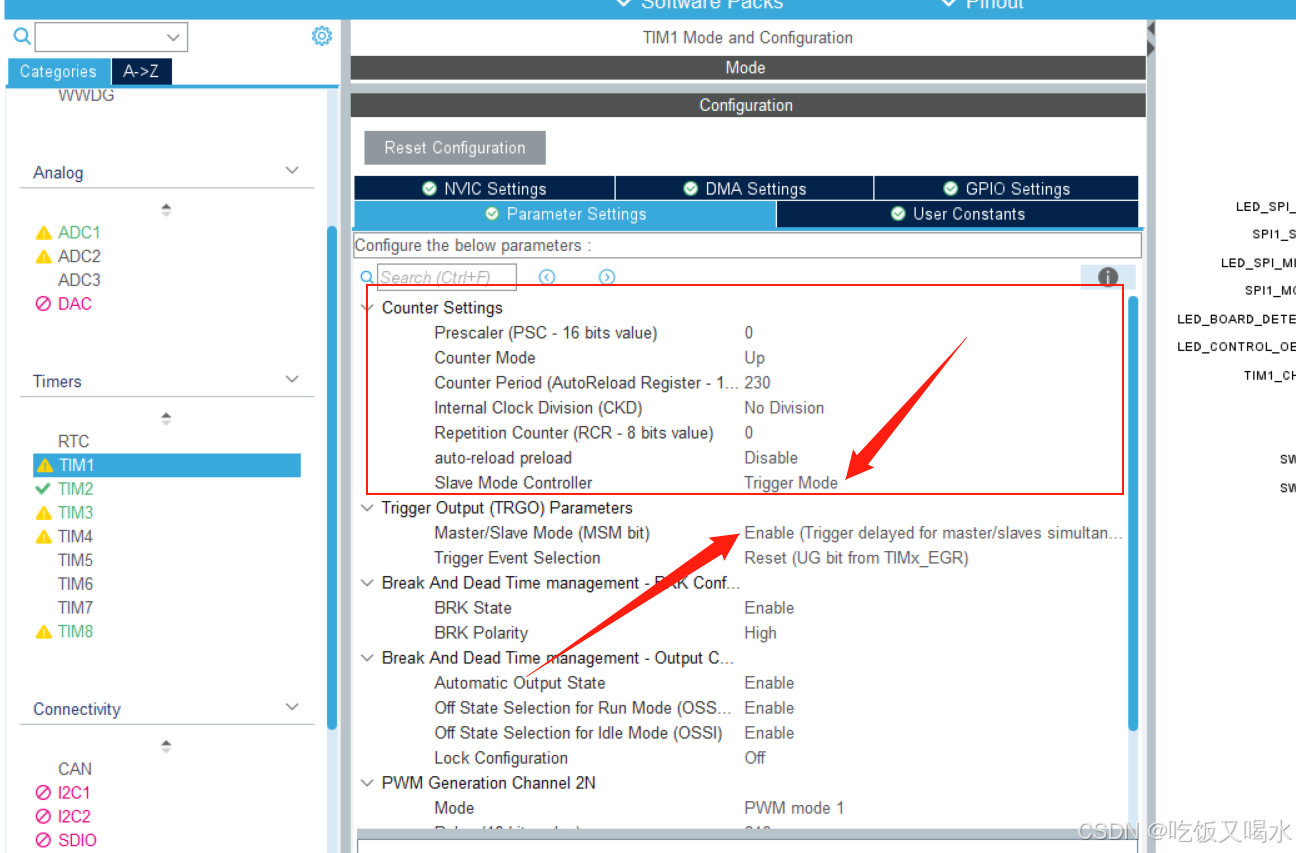The image size is (1296, 853).
Task: Click the magnifier beside parameter search field
Action: click(x=367, y=277)
